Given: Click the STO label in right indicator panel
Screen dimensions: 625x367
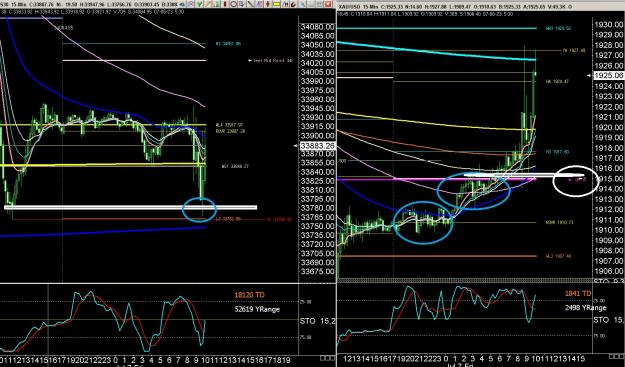Looking at the screenshot, I should pyautogui.click(x=601, y=320).
